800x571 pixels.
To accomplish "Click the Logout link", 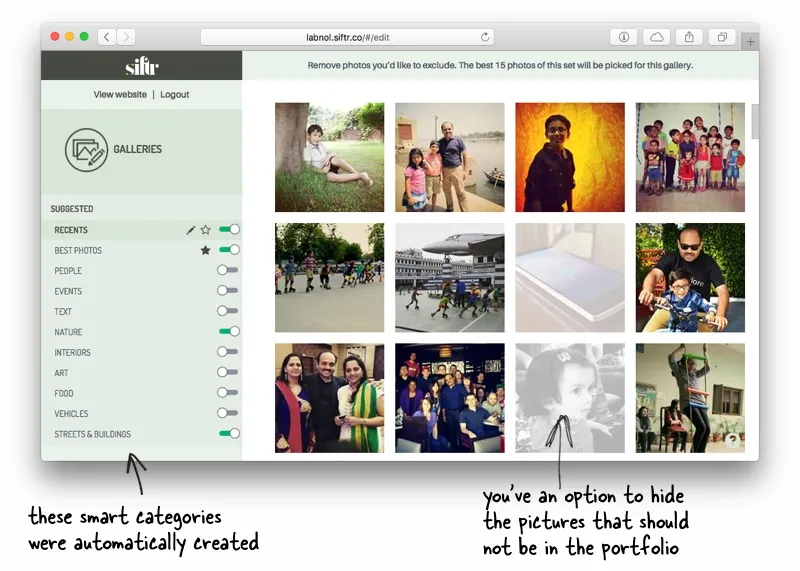I will pos(174,94).
